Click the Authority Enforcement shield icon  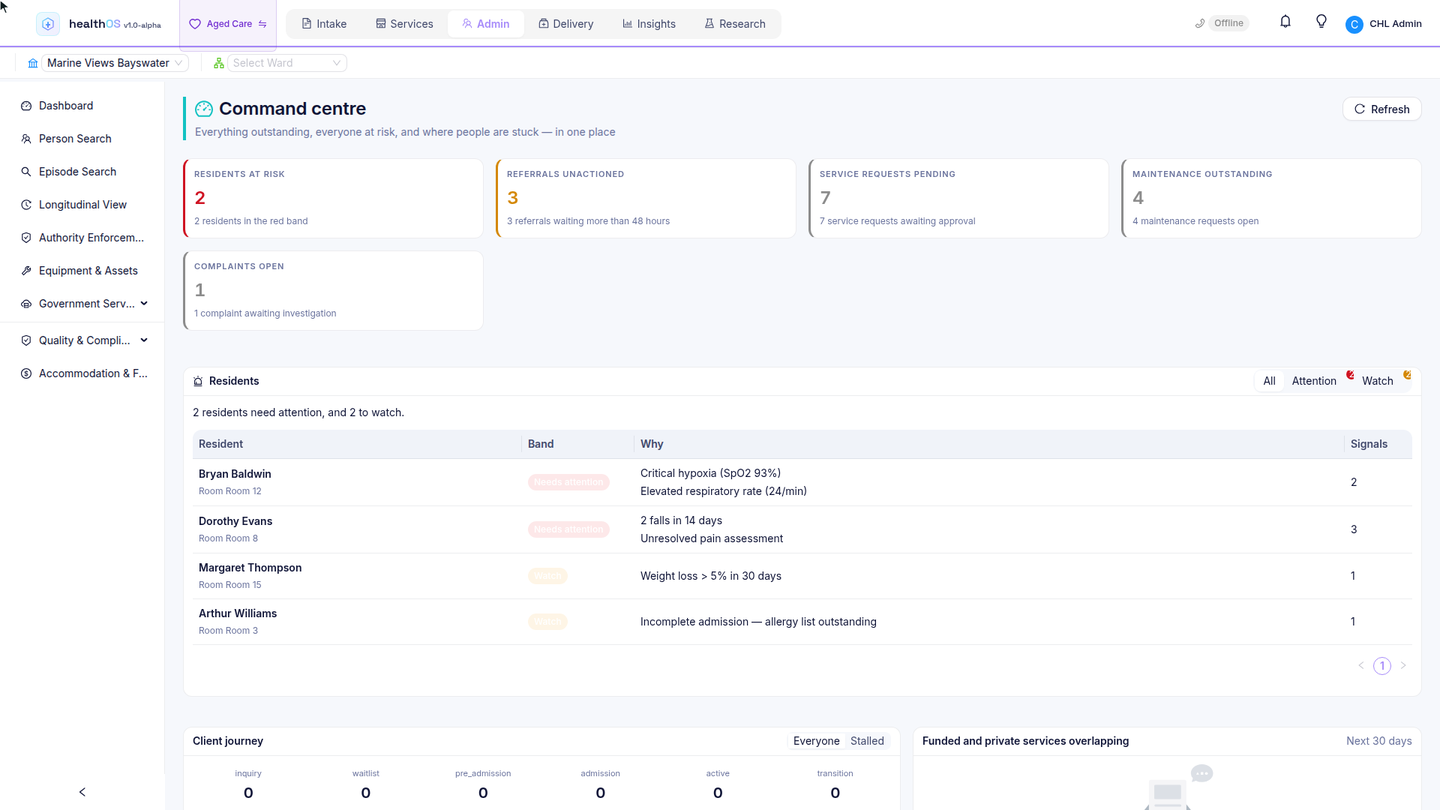26,238
